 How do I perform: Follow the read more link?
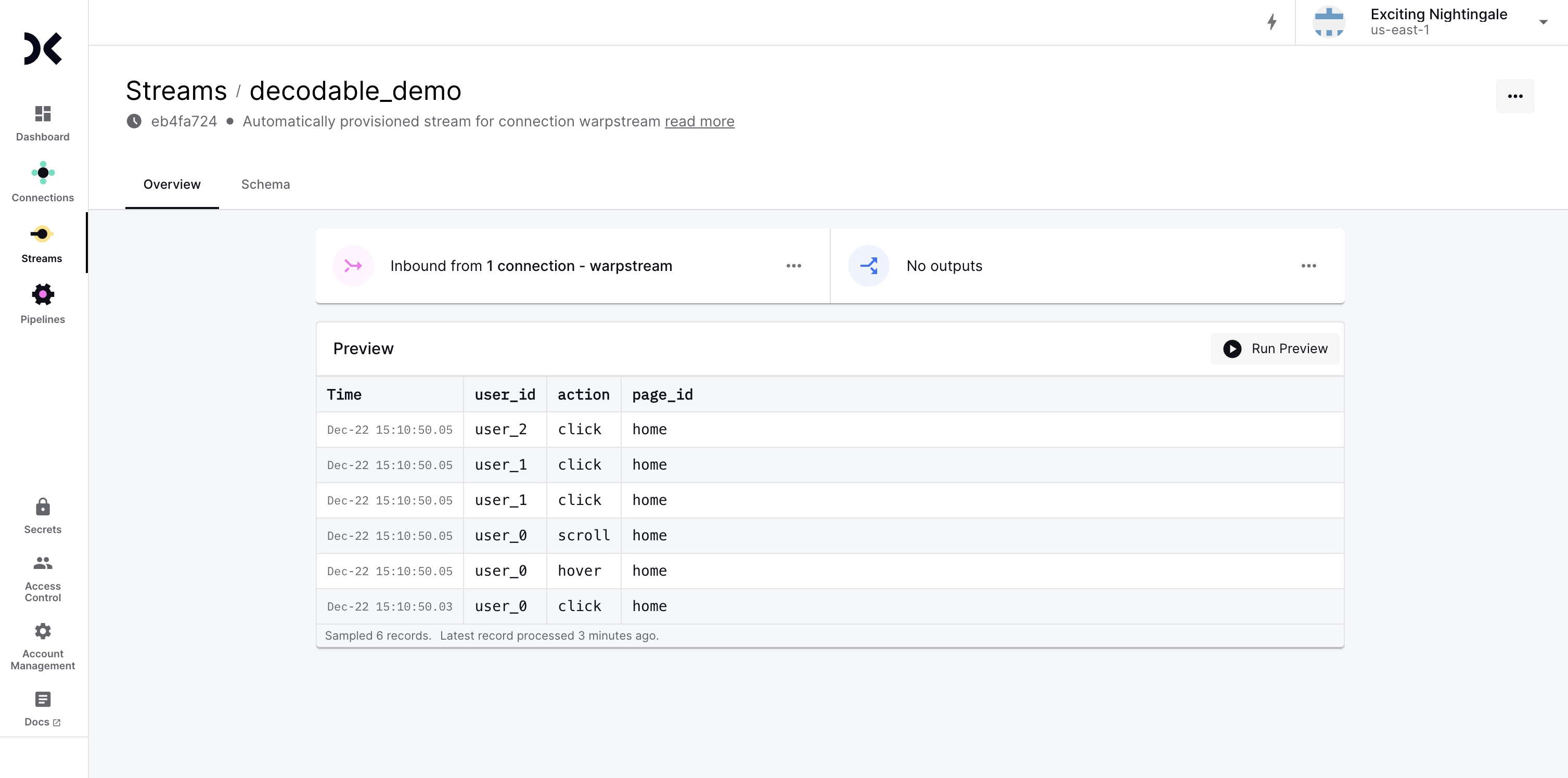coord(699,122)
